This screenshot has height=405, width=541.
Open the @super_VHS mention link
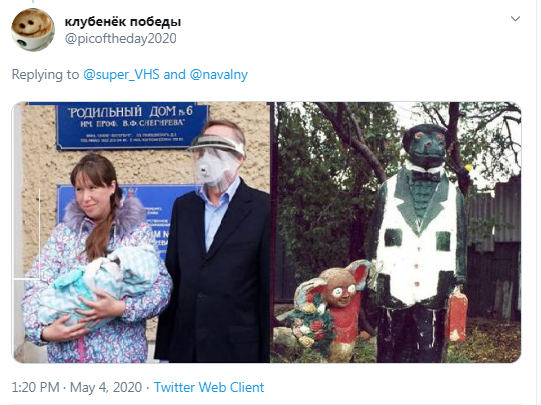click(x=121, y=75)
